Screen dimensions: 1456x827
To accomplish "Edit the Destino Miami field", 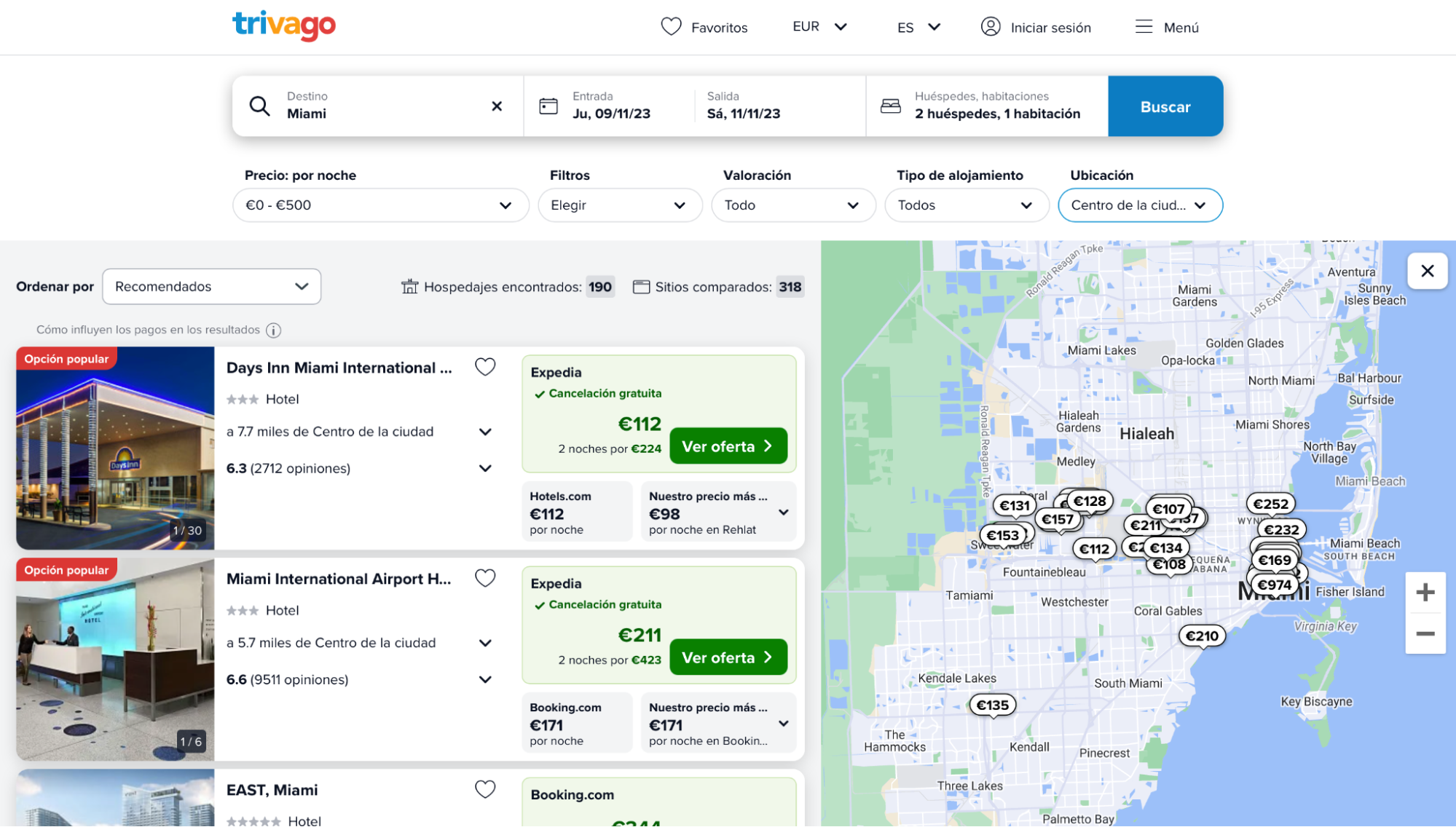I will [377, 106].
